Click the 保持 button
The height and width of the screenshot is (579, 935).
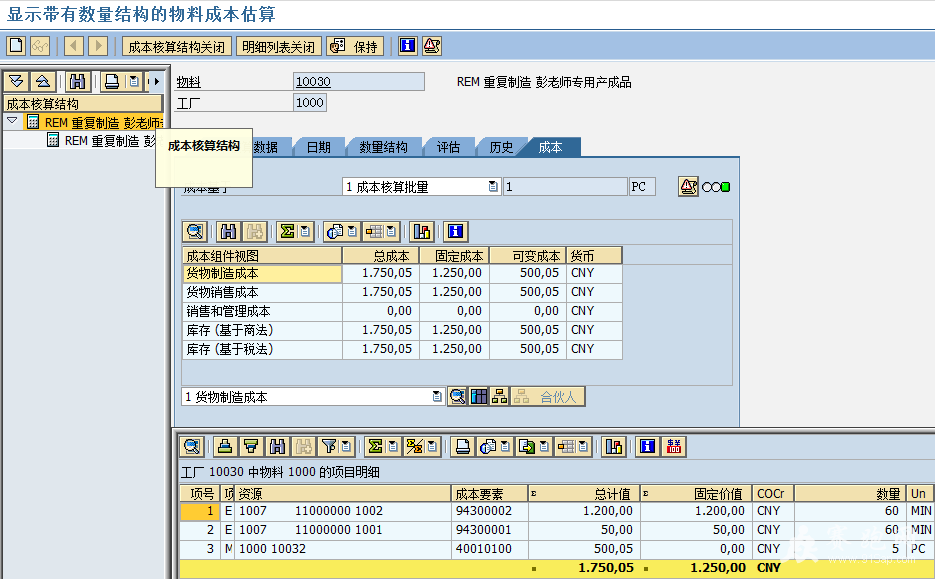pyautogui.click(x=355, y=47)
